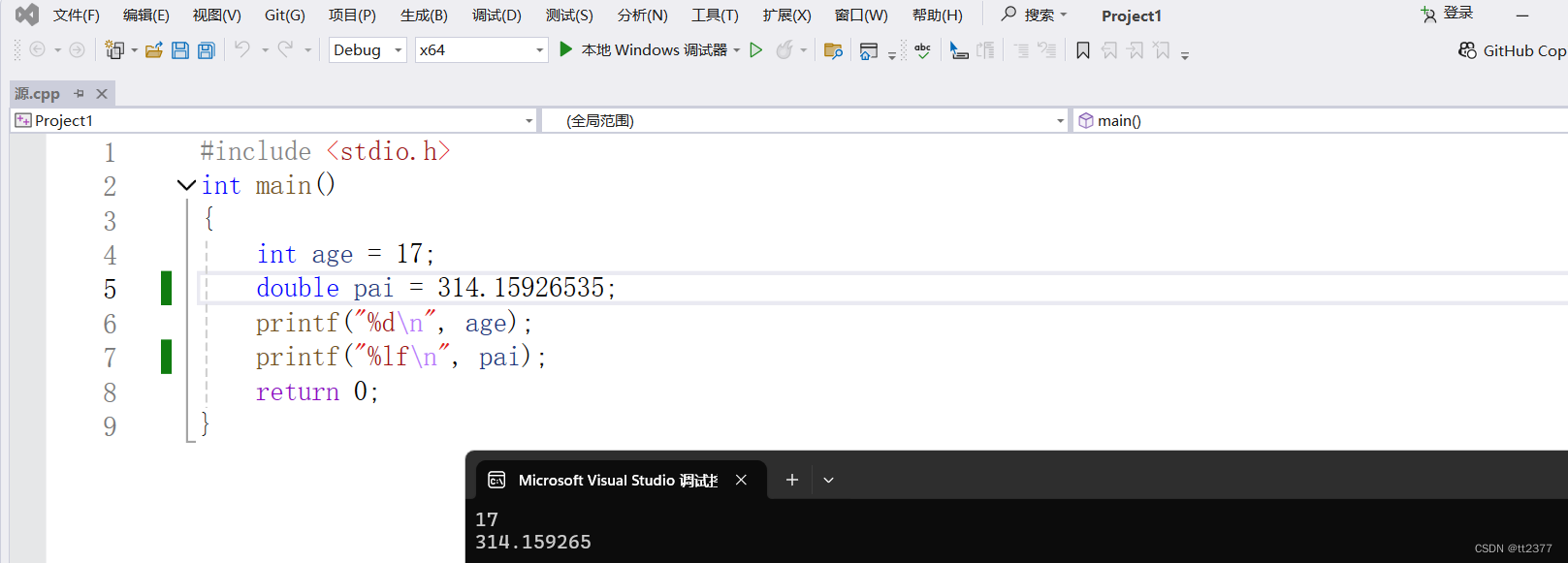Click the Redo icon
Viewport: 1568px width, 563px height.
(285, 48)
